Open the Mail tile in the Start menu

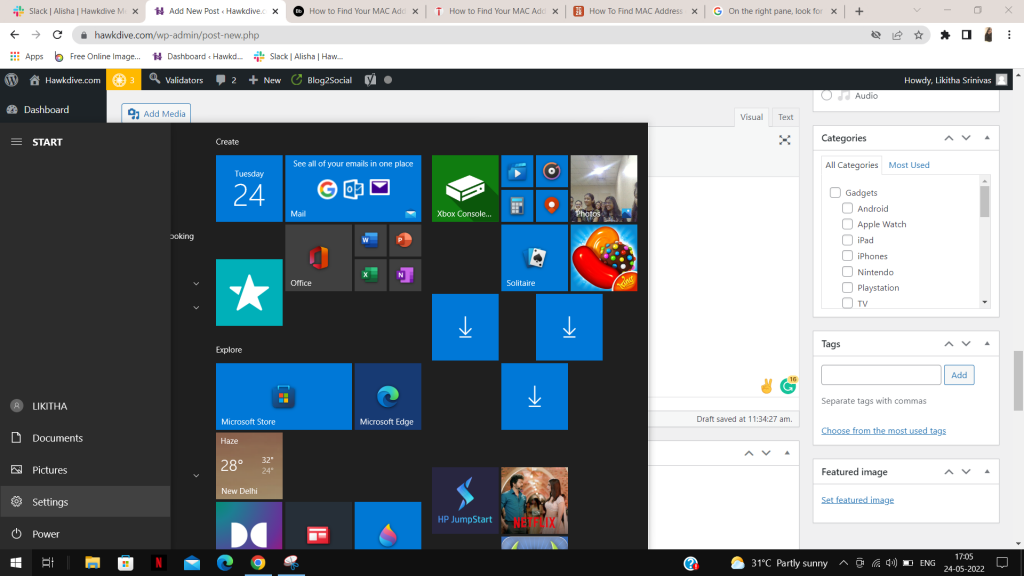click(x=352, y=188)
